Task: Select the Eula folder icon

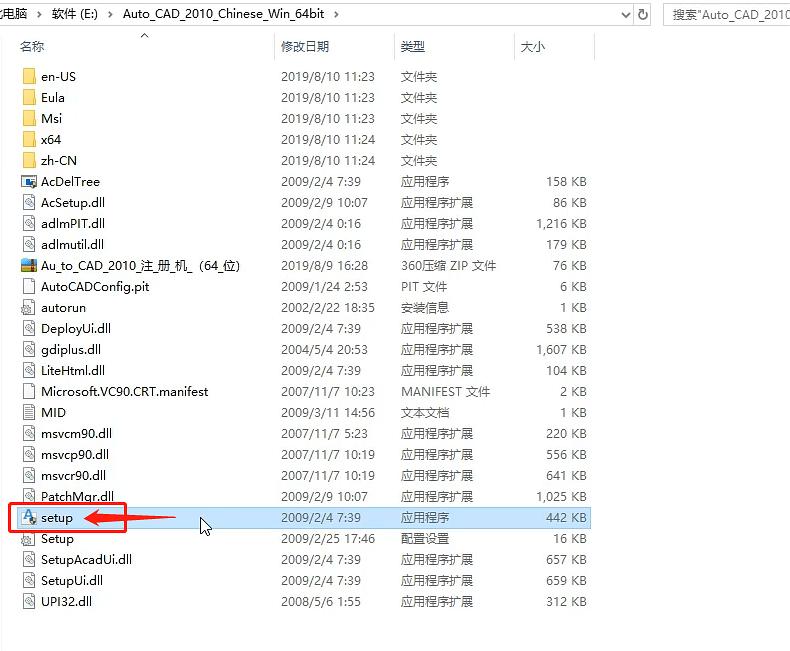Action: click(29, 98)
